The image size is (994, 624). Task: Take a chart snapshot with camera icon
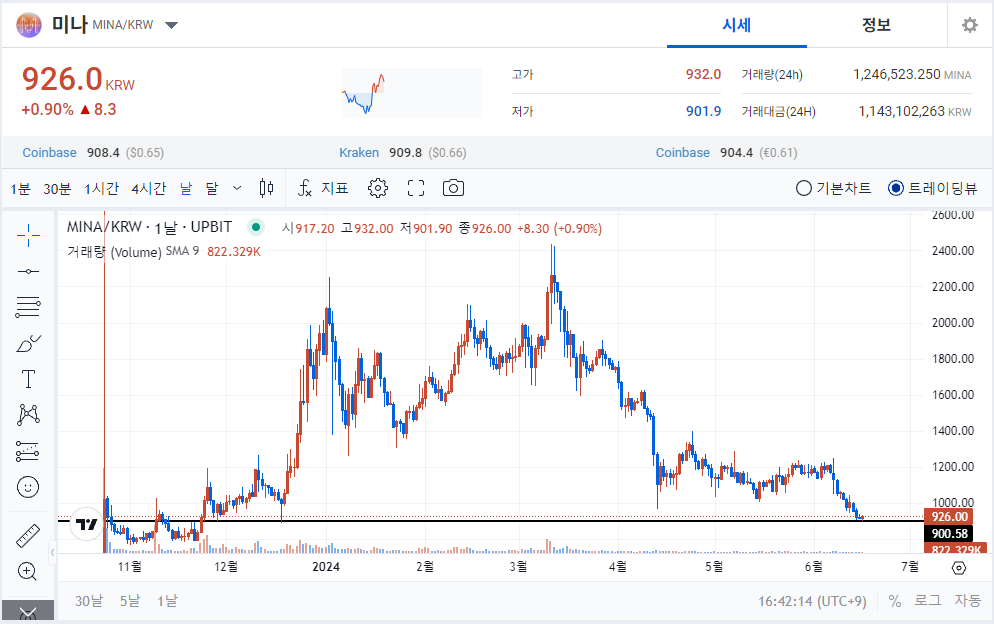pyautogui.click(x=453, y=188)
